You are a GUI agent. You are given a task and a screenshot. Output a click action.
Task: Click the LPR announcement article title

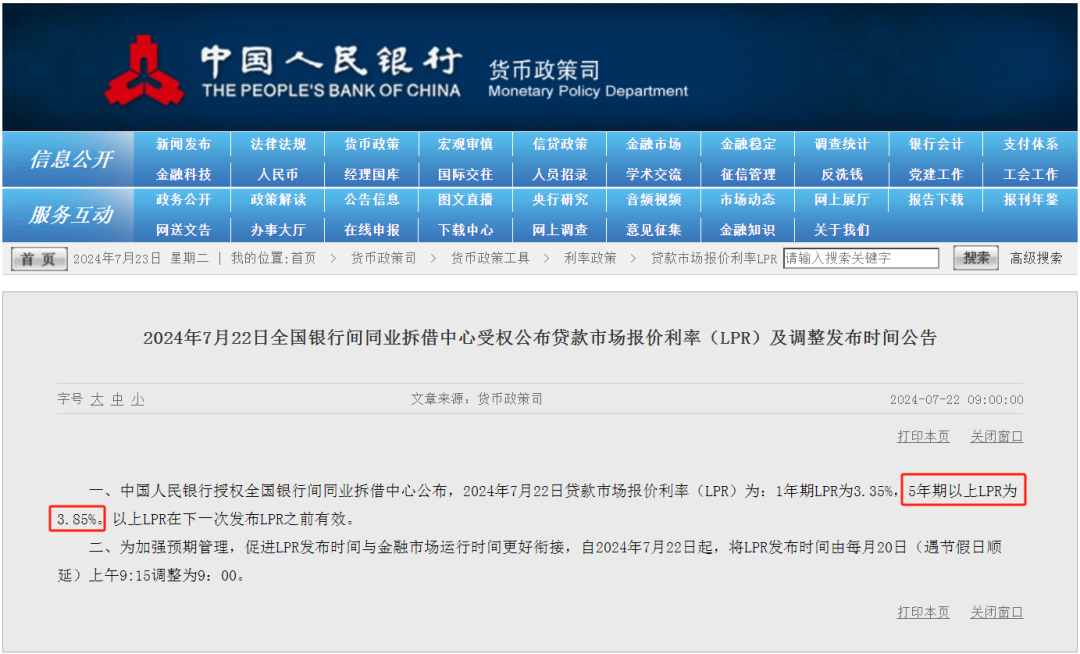[x=540, y=338]
